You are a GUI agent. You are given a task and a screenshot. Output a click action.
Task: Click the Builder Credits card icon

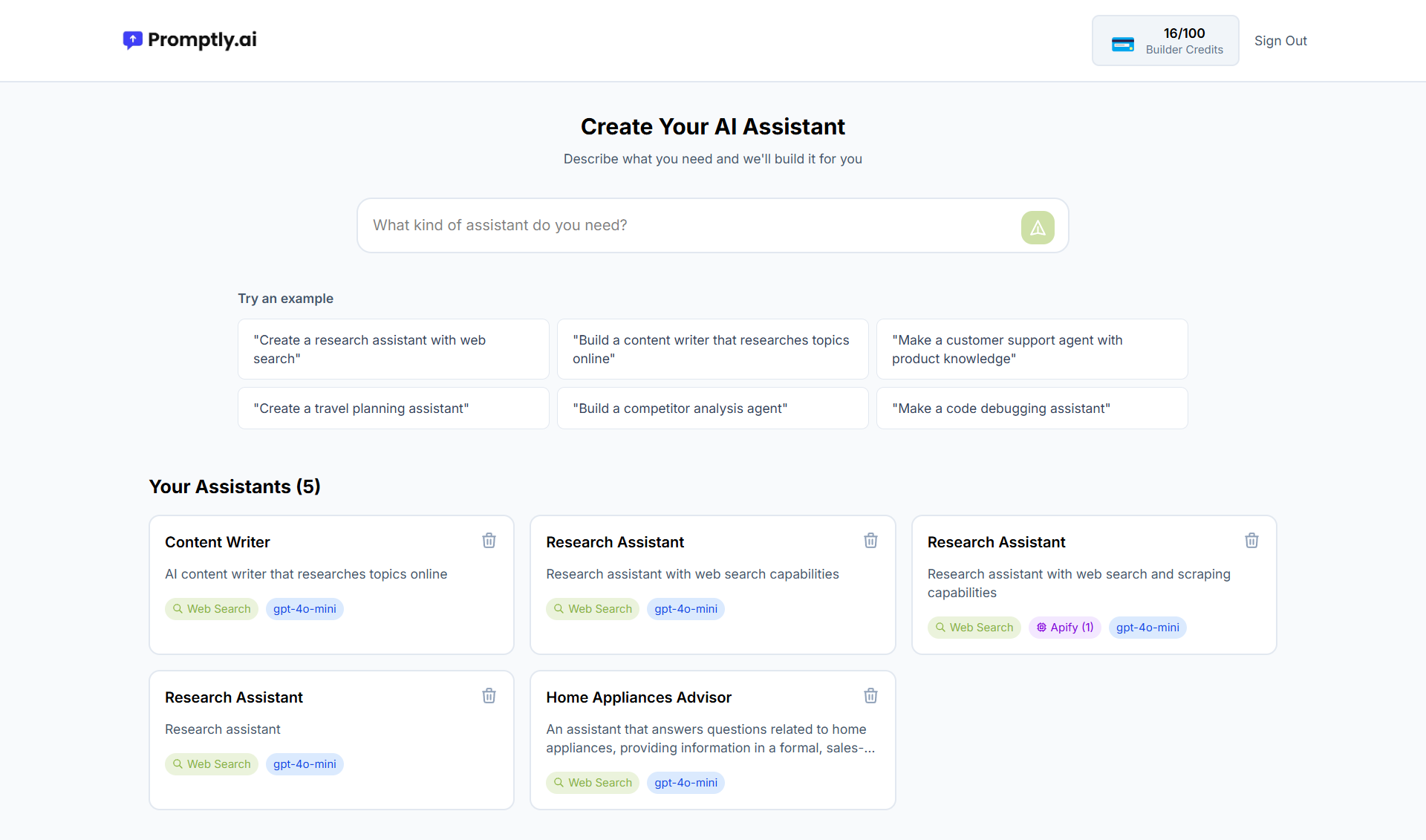pyautogui.click(x=1122, y=44)
